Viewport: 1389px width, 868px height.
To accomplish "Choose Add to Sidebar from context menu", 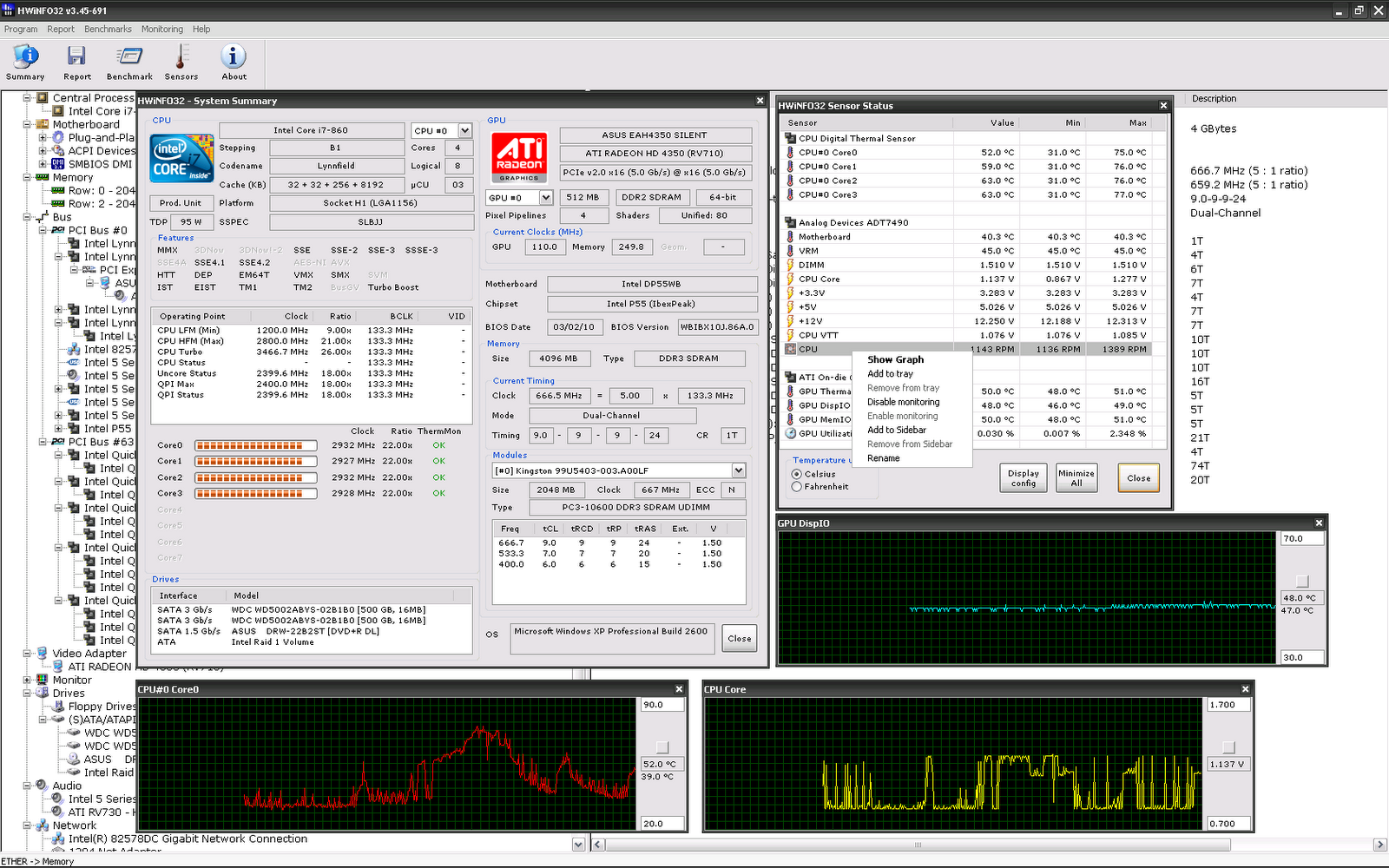I will pos(897,430).
